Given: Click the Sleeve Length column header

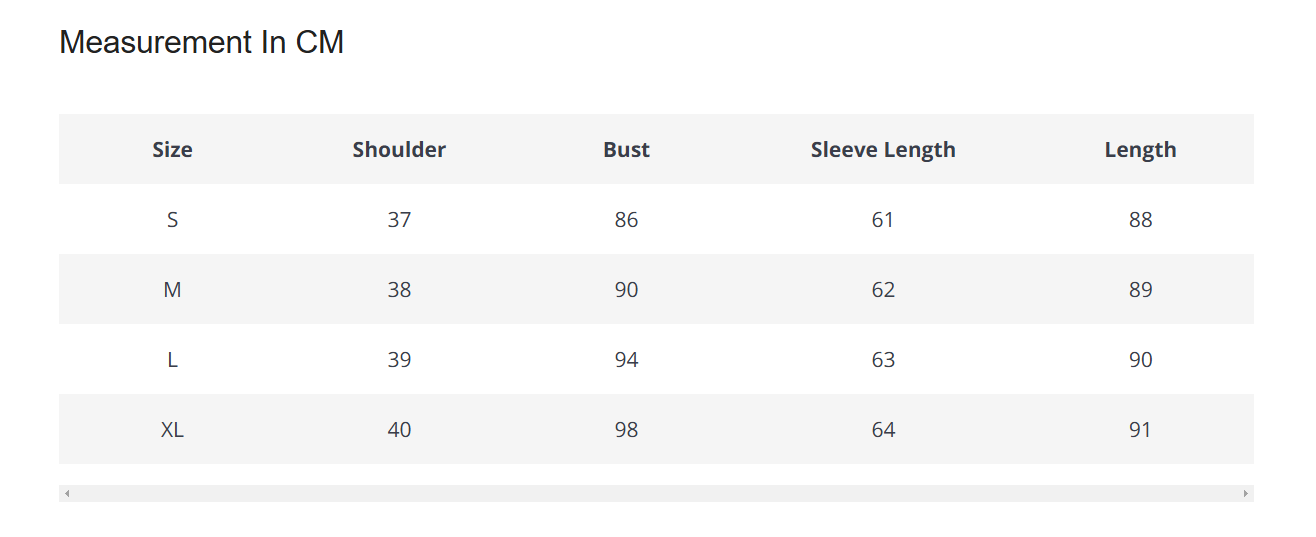Looking at the screenshot, I should (x=883, y=150).
